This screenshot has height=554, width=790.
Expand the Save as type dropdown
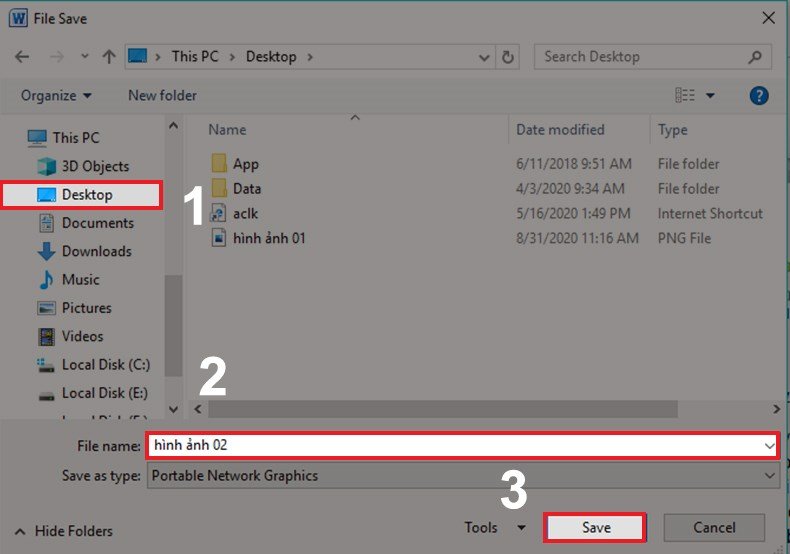click(x=768, y=476)
